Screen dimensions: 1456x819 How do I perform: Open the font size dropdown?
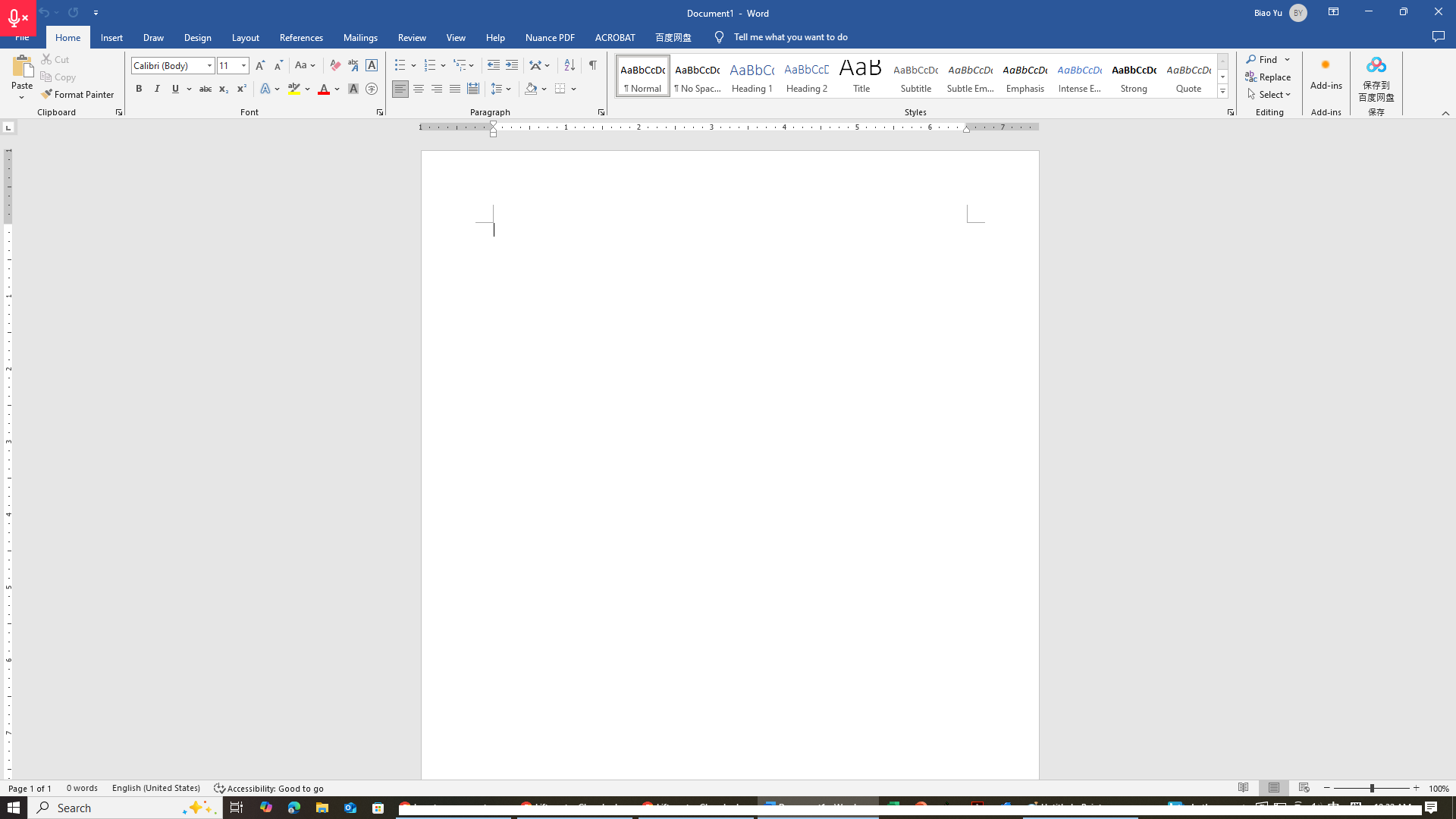click(x=243, y=65)
